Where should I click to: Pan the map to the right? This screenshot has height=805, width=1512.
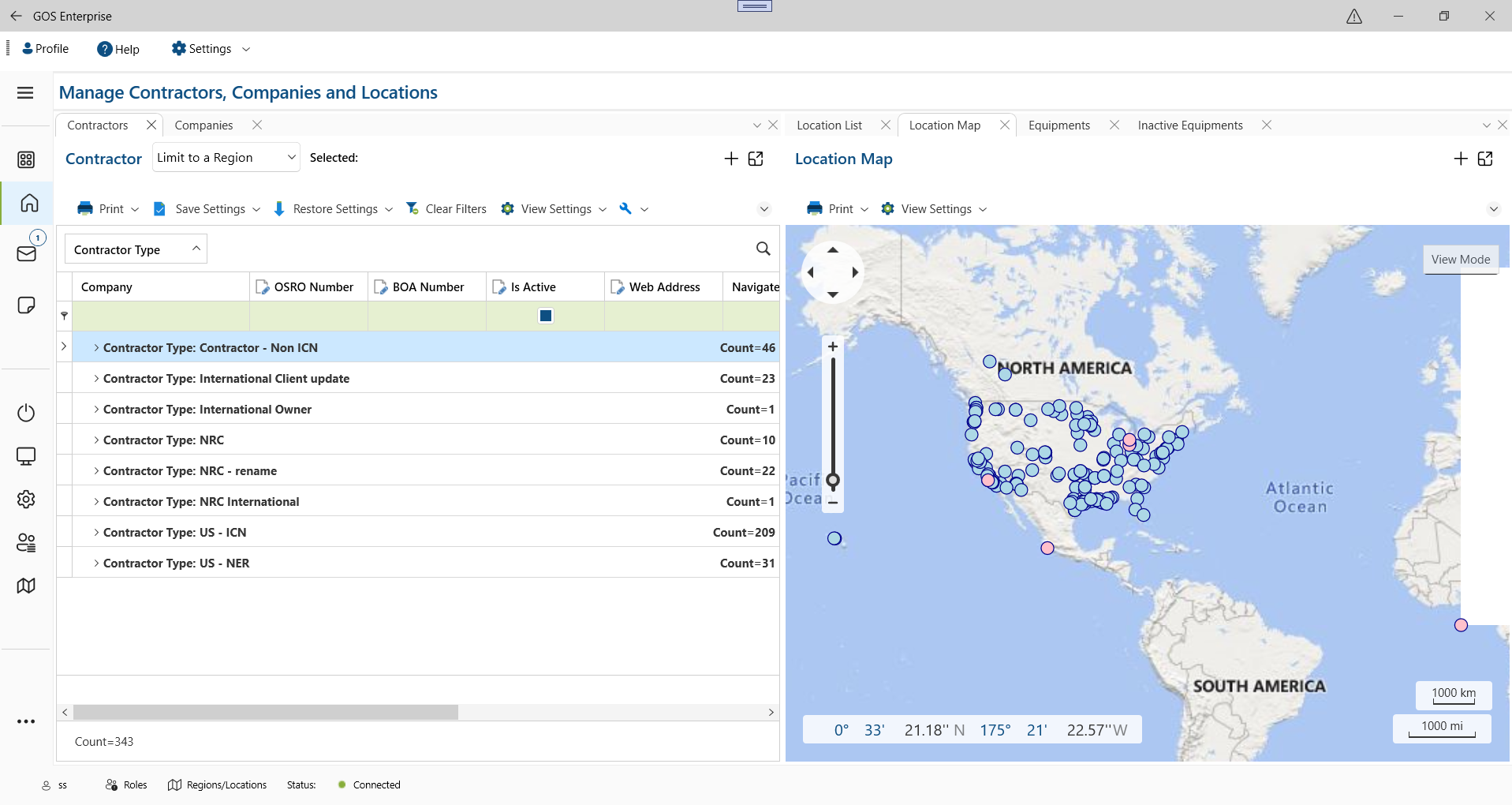855,272
